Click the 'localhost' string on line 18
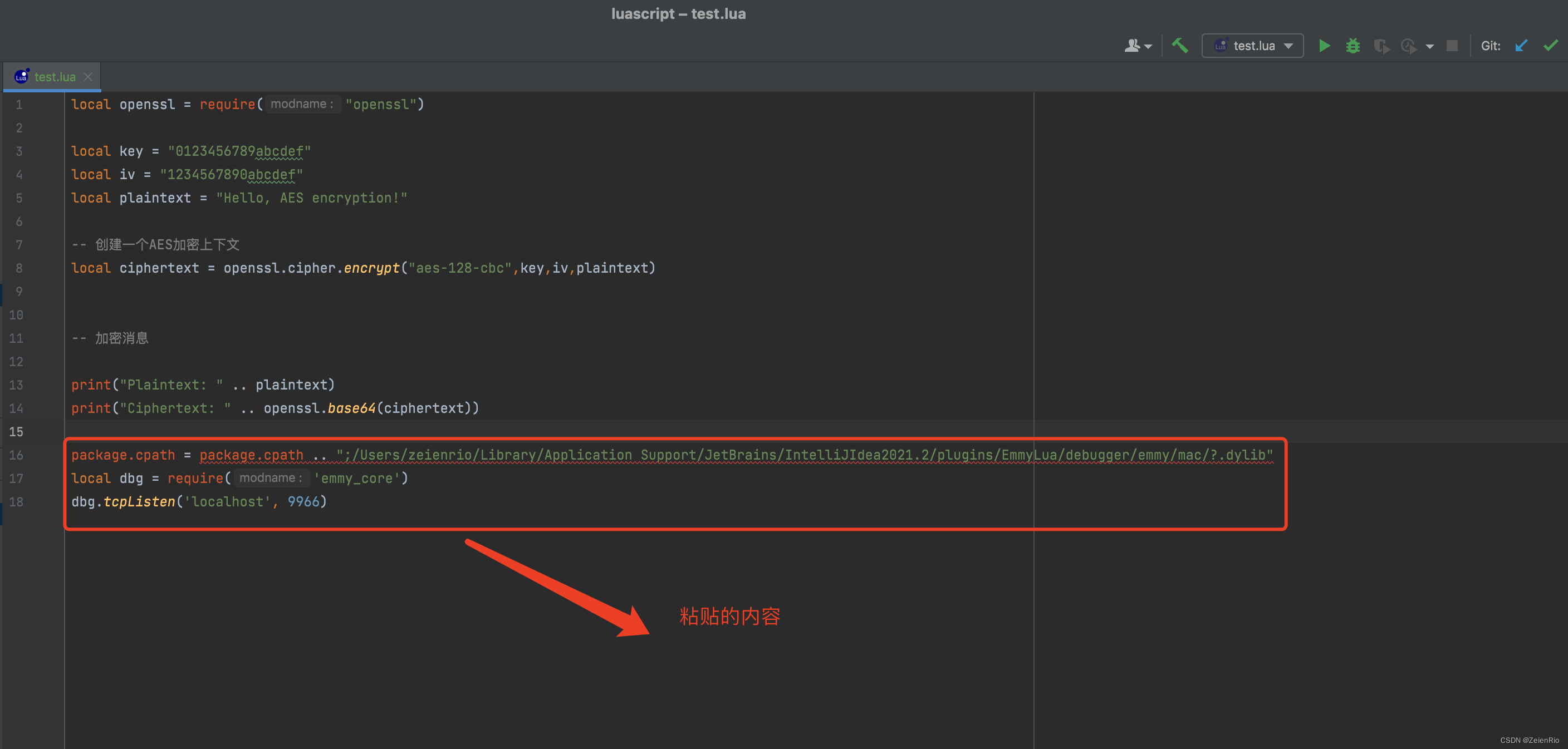The image size is (1568, 749). pos(228,502)
